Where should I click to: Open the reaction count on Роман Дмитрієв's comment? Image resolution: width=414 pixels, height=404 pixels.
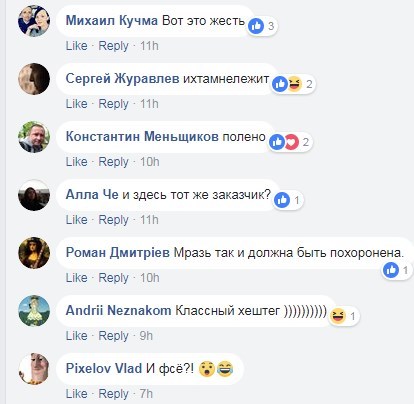pyautogui.click(x=405, y=270)
